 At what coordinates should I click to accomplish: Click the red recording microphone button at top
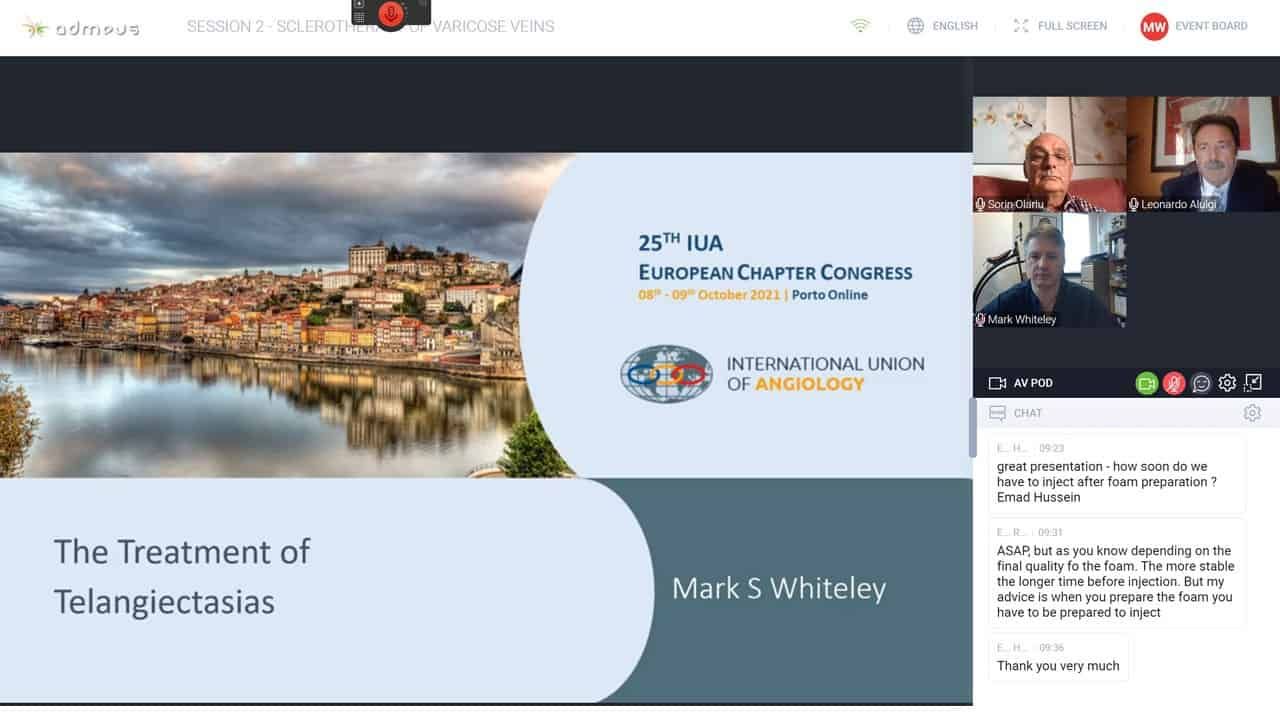tap(391, 13)
